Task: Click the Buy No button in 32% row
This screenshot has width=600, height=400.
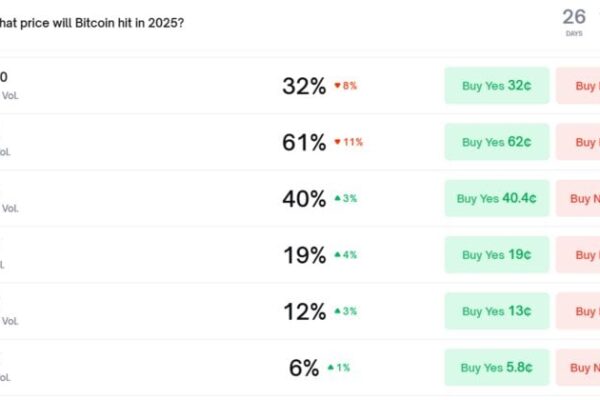Action: point(580,86)
